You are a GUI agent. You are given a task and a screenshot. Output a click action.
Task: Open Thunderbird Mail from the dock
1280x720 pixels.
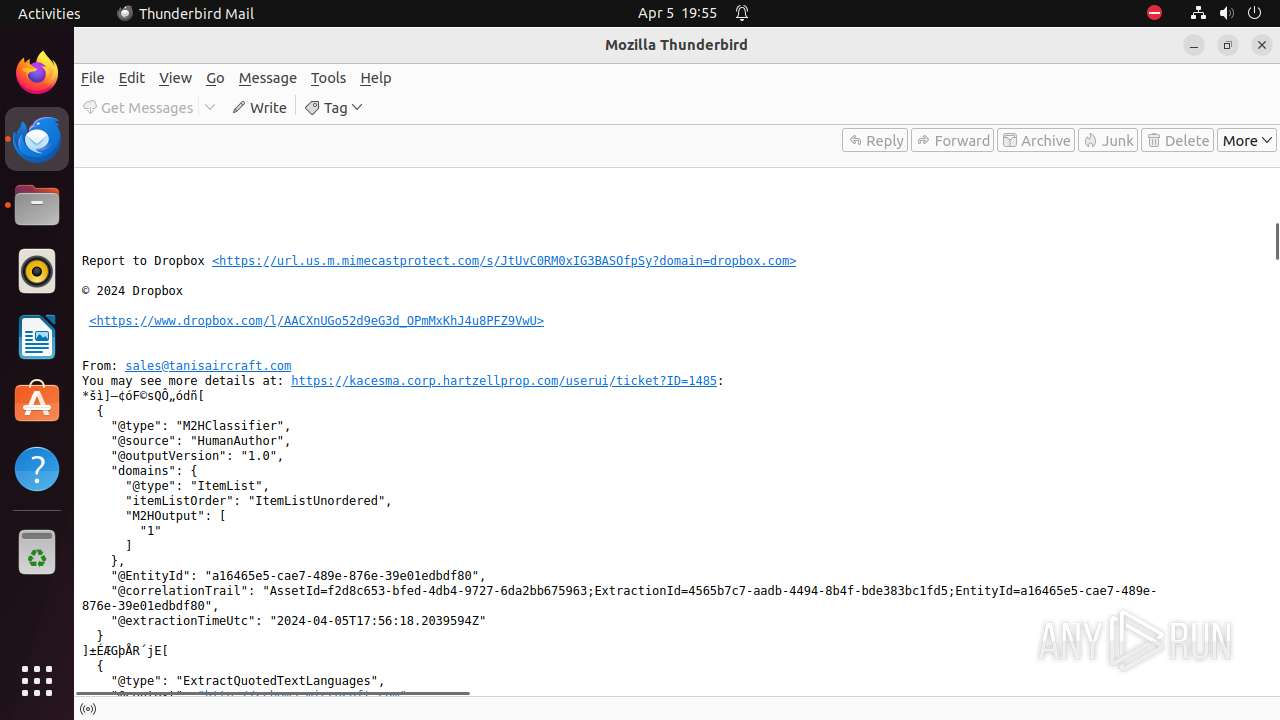click(x=37, y=139)
